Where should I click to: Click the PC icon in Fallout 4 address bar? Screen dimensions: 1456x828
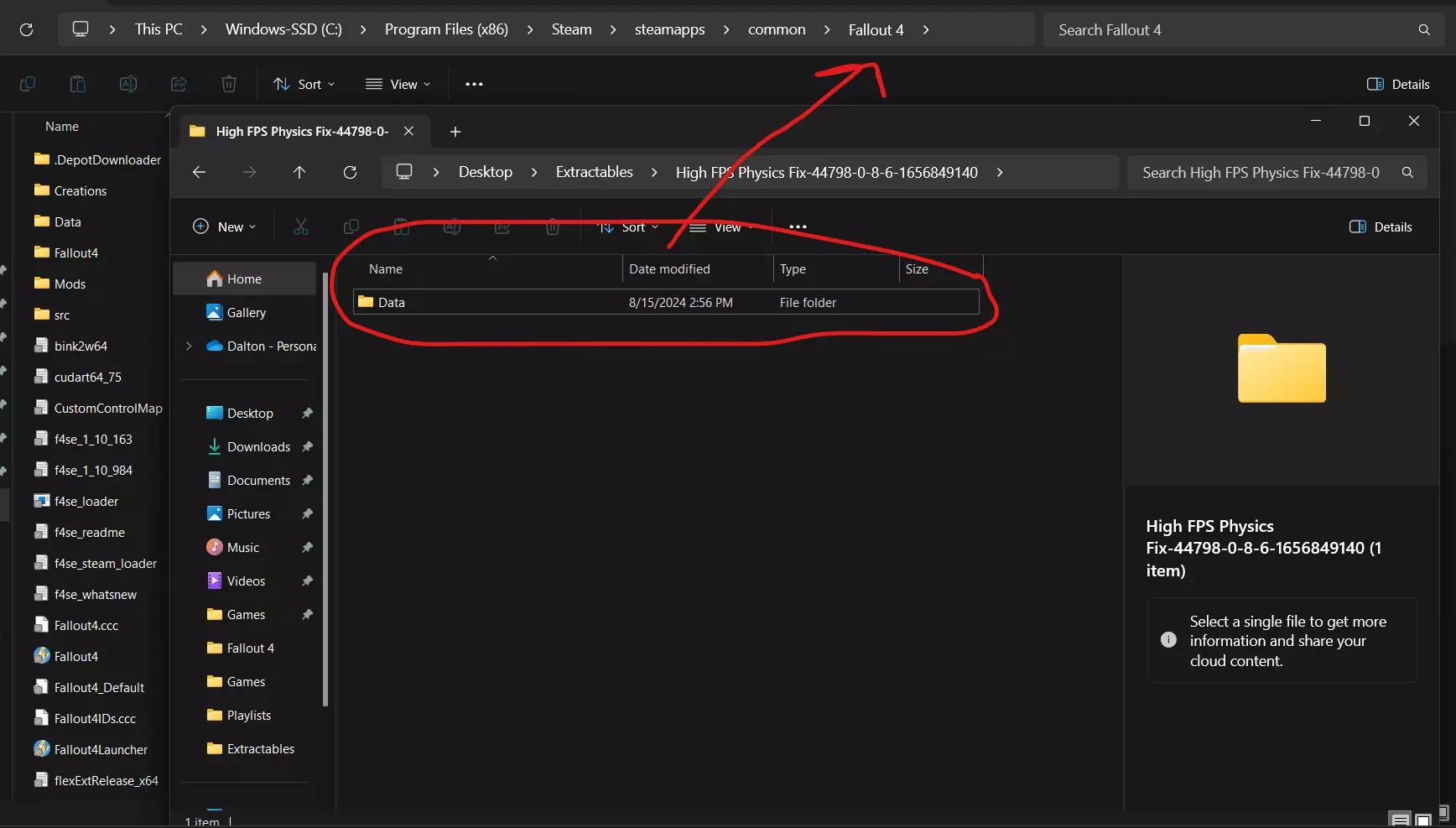81,29
